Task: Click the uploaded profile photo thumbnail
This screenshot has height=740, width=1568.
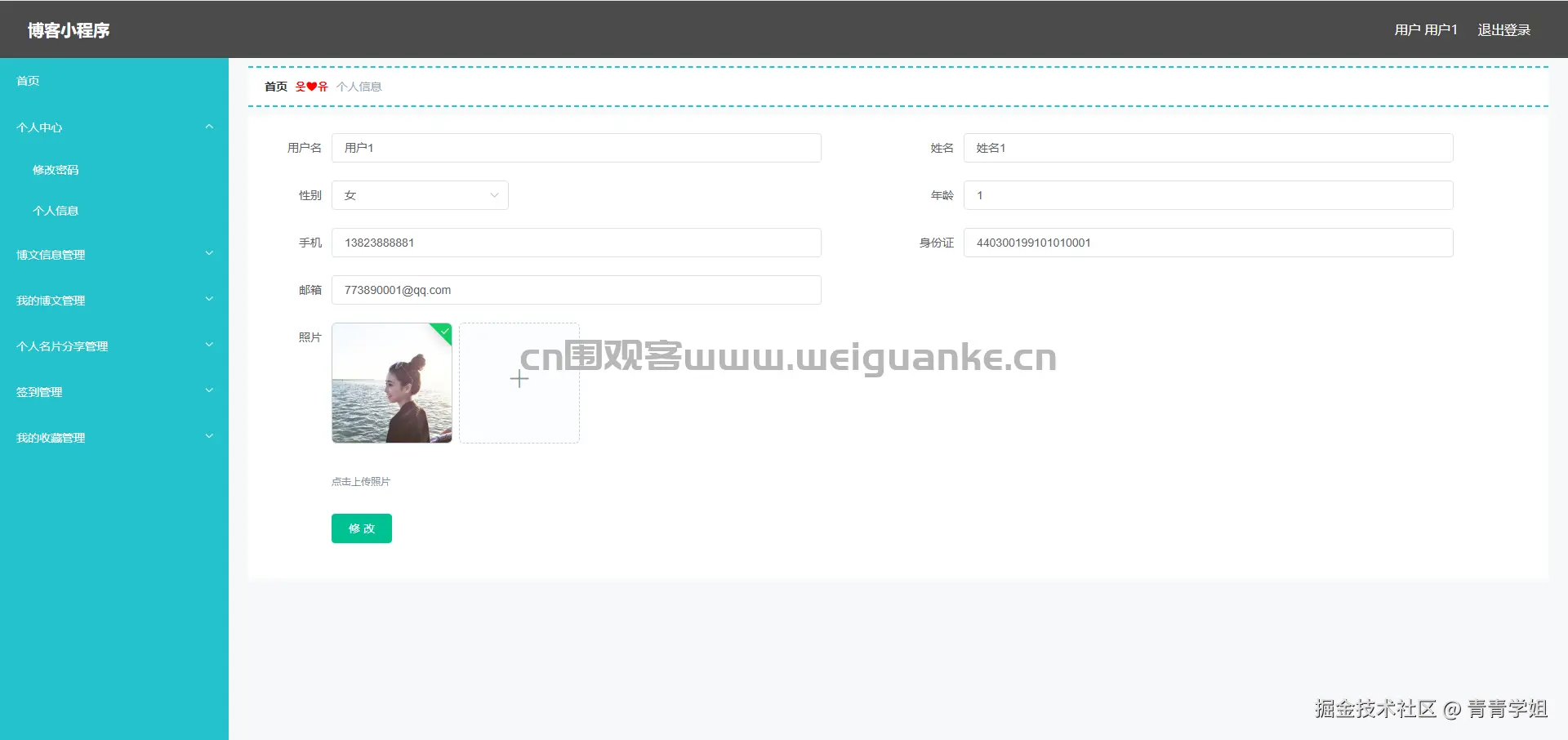Action: (392, 383)
